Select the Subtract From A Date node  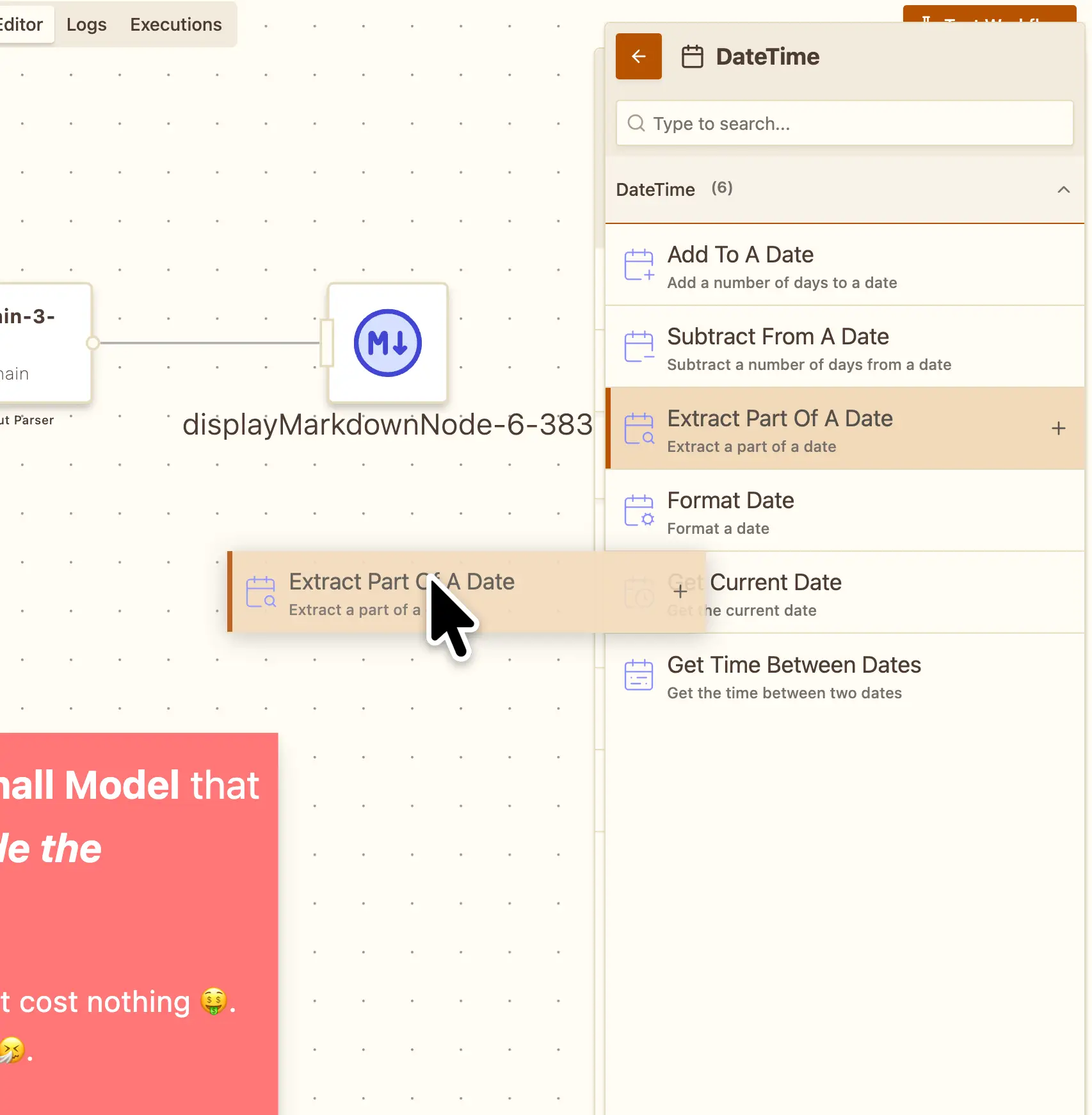pos(844,347)
